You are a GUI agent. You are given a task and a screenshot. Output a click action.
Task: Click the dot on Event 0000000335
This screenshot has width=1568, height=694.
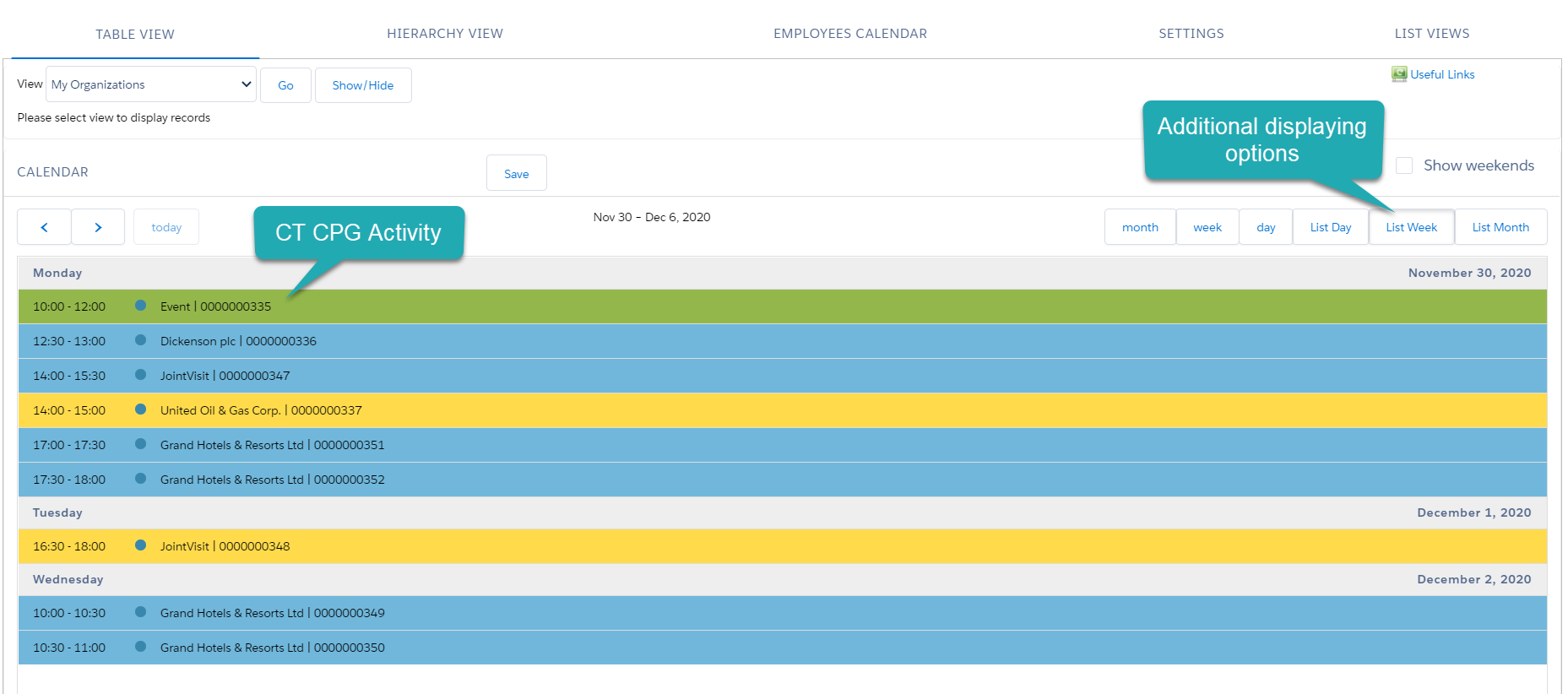point(141,306)
